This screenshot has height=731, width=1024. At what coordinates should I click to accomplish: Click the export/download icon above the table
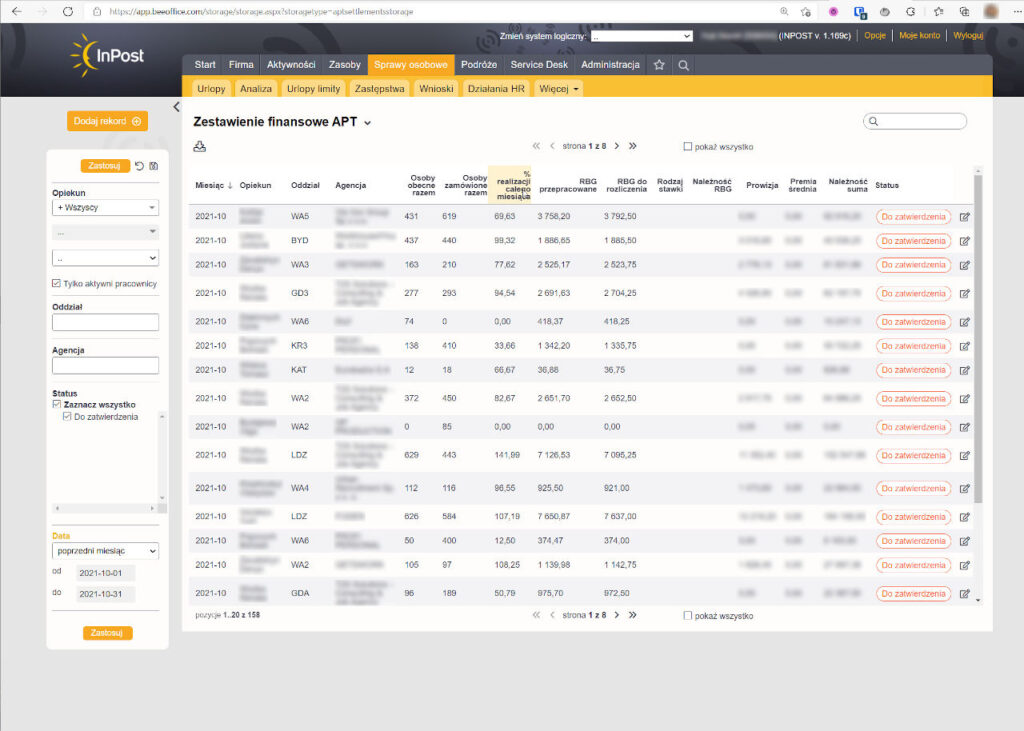coord(200,147)
